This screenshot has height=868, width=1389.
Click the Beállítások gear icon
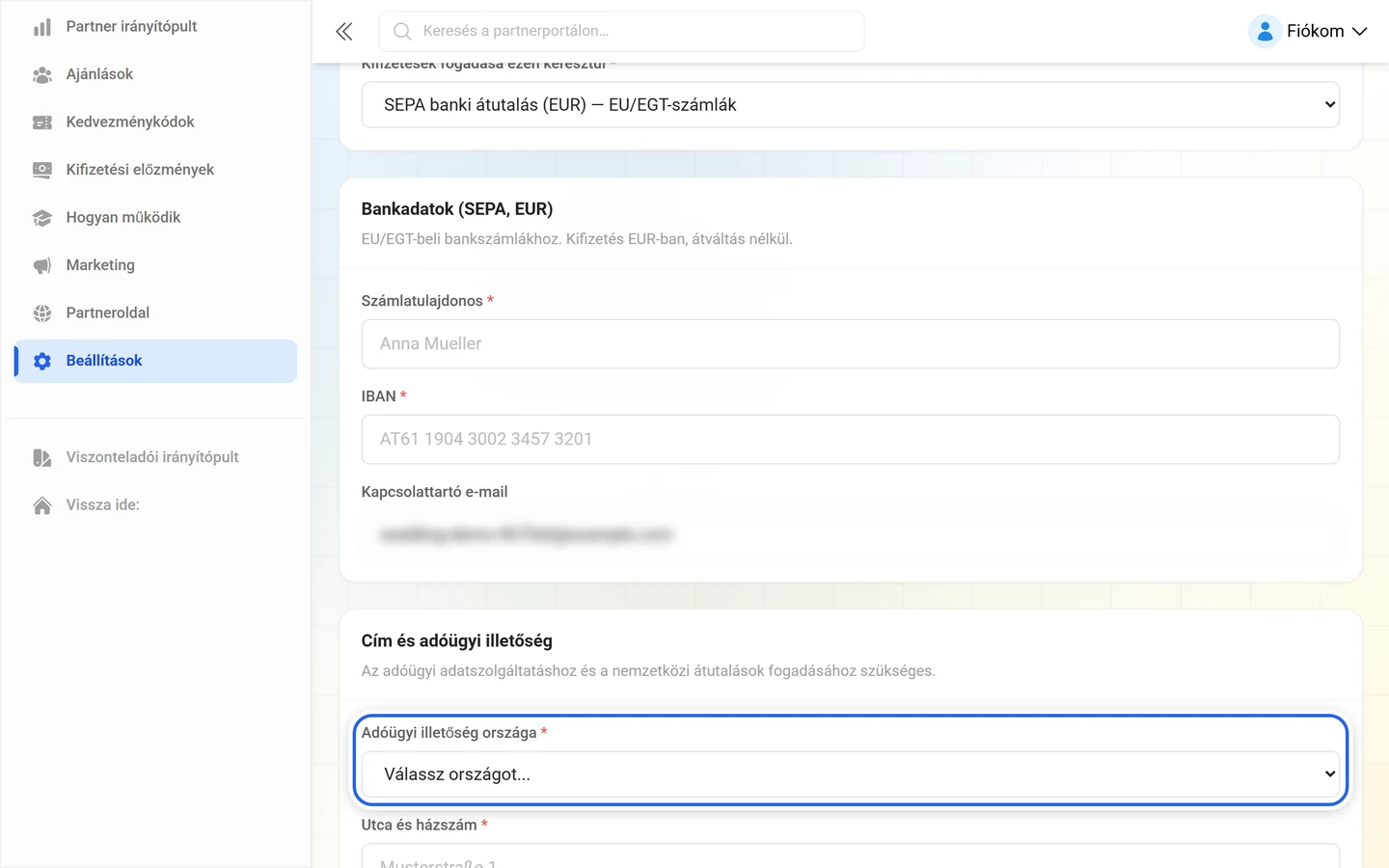42,361
